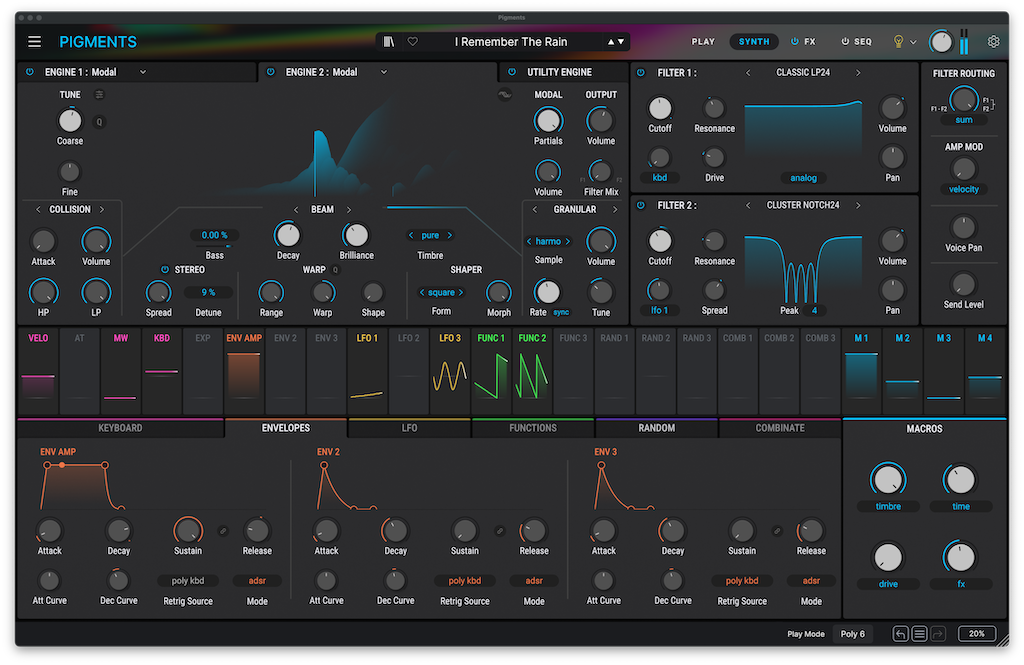
Task: Click preset name I Remember The Rain
Action: [x=511, y=42]
